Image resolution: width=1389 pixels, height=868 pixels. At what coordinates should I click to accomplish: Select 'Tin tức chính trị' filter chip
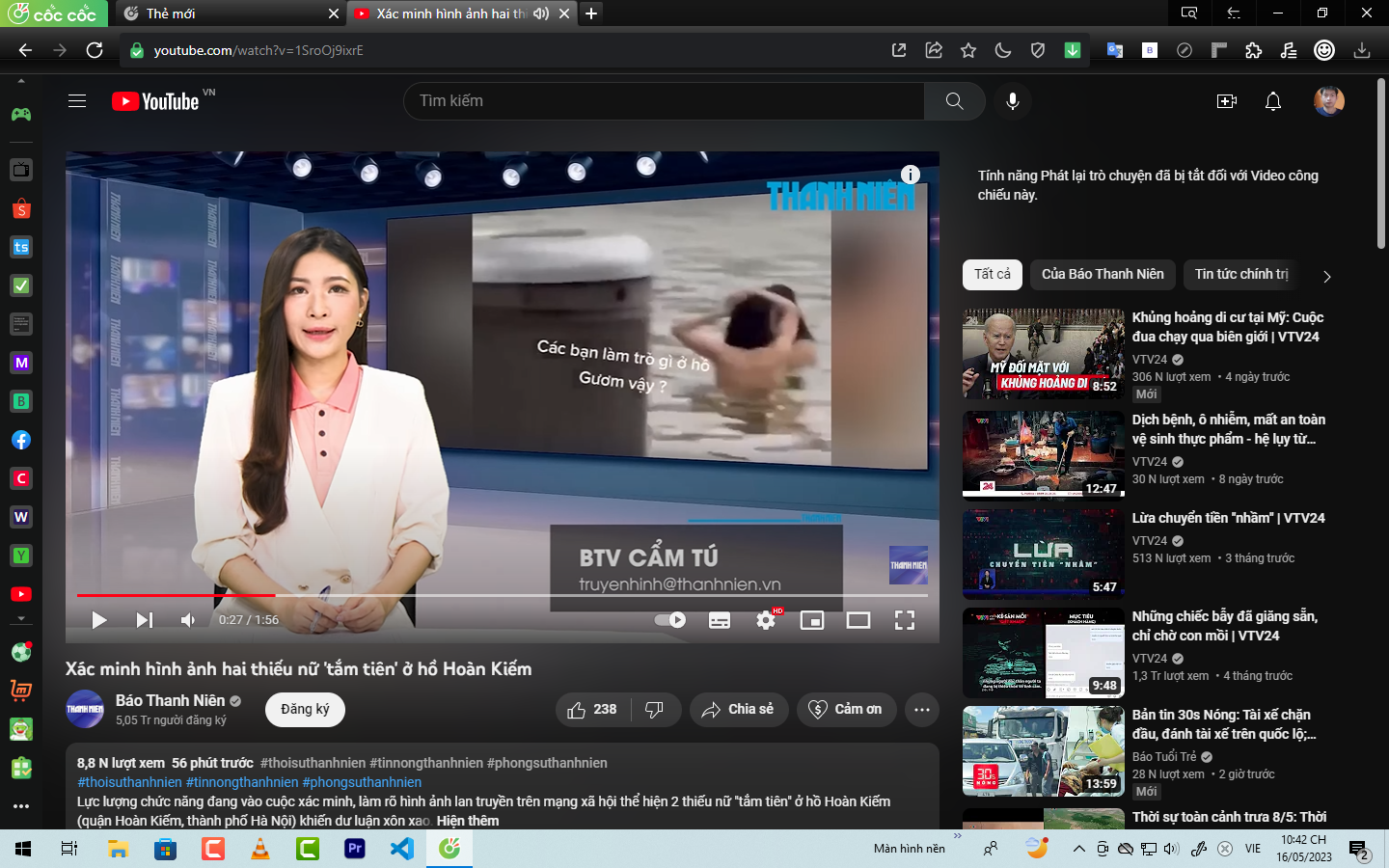[1241, 275]
